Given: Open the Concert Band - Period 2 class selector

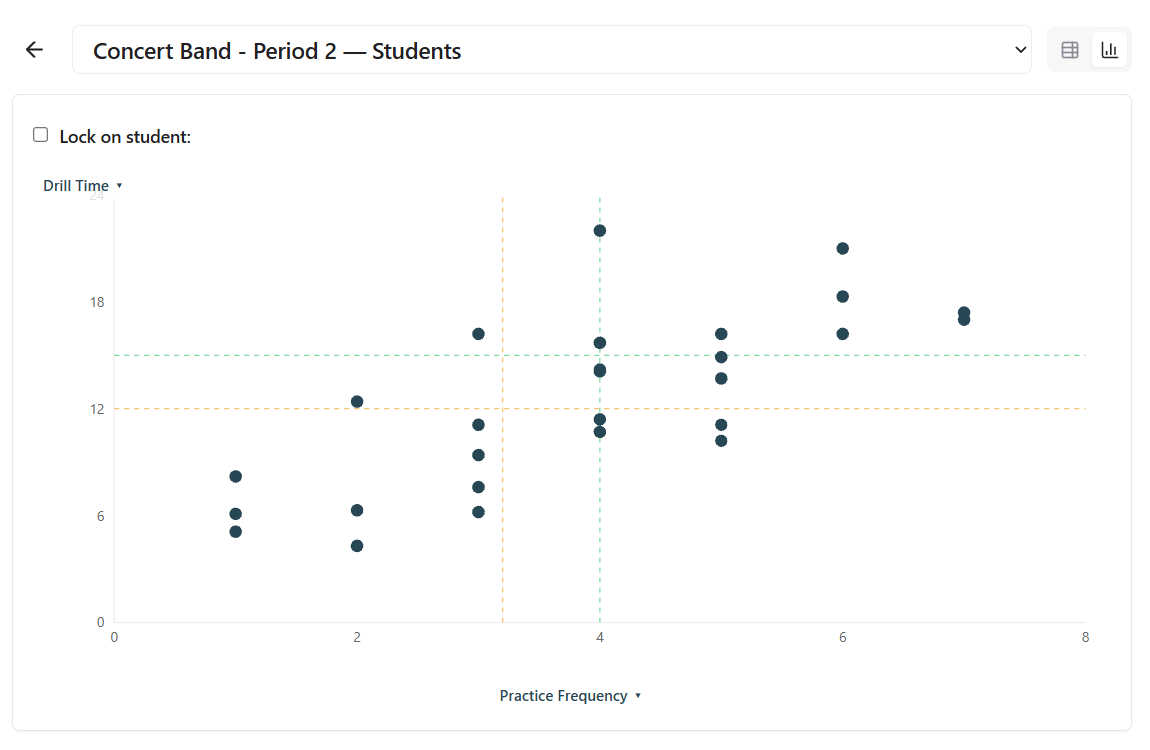Looking at the screenshot, I should tap(551, 50).
